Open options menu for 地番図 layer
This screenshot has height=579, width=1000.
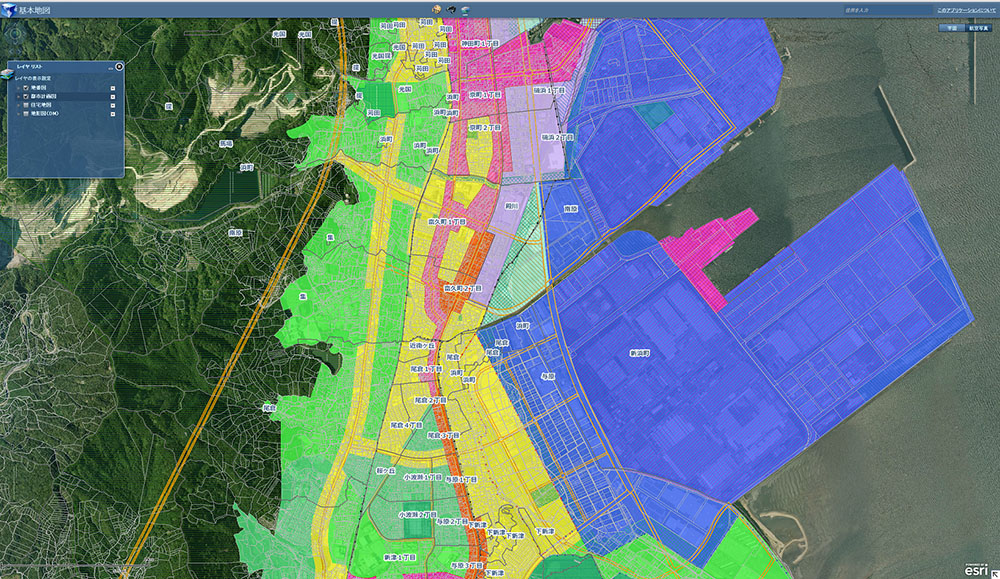coord(113,88)
